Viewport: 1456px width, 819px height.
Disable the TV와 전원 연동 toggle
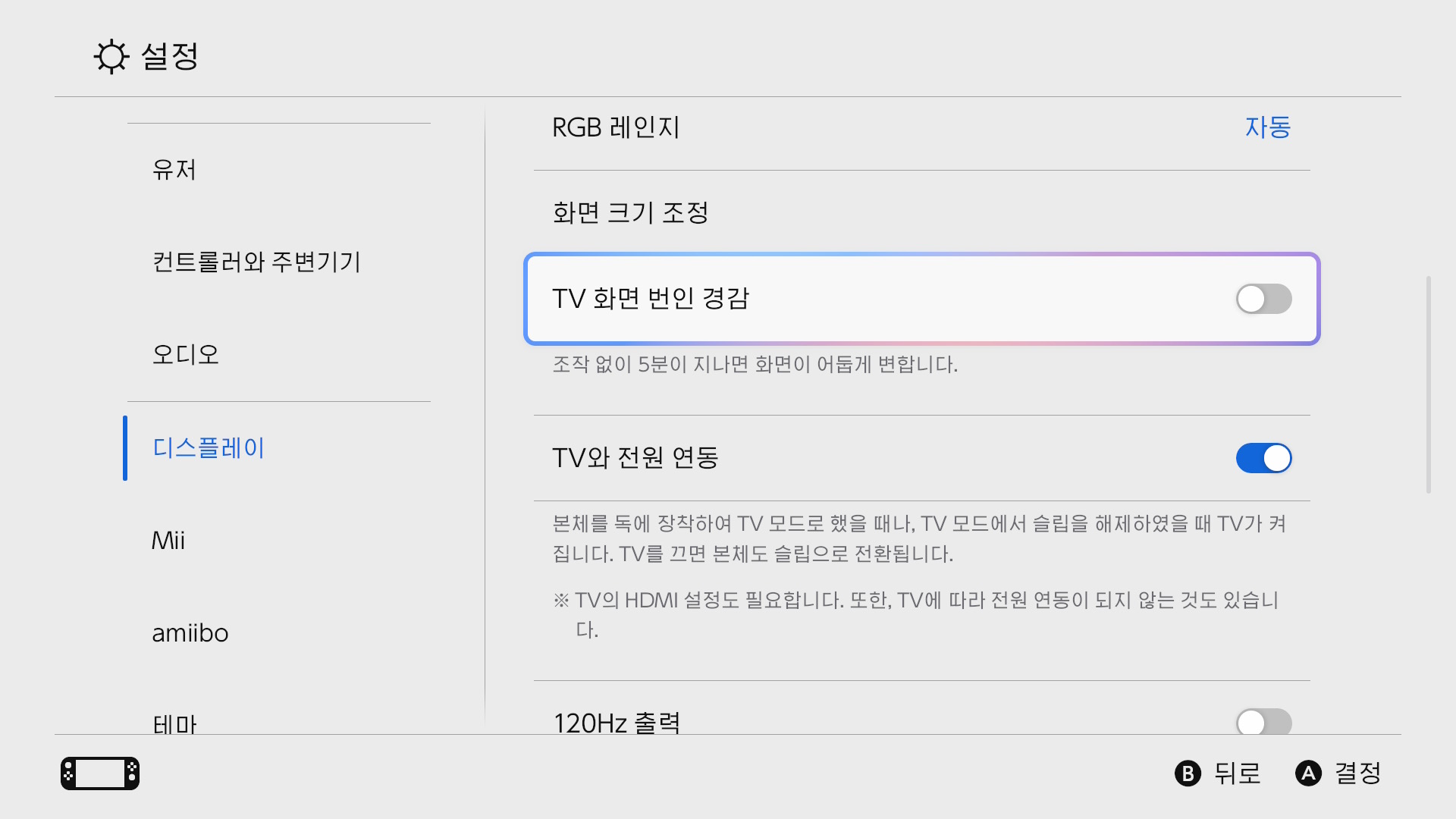1263,458
